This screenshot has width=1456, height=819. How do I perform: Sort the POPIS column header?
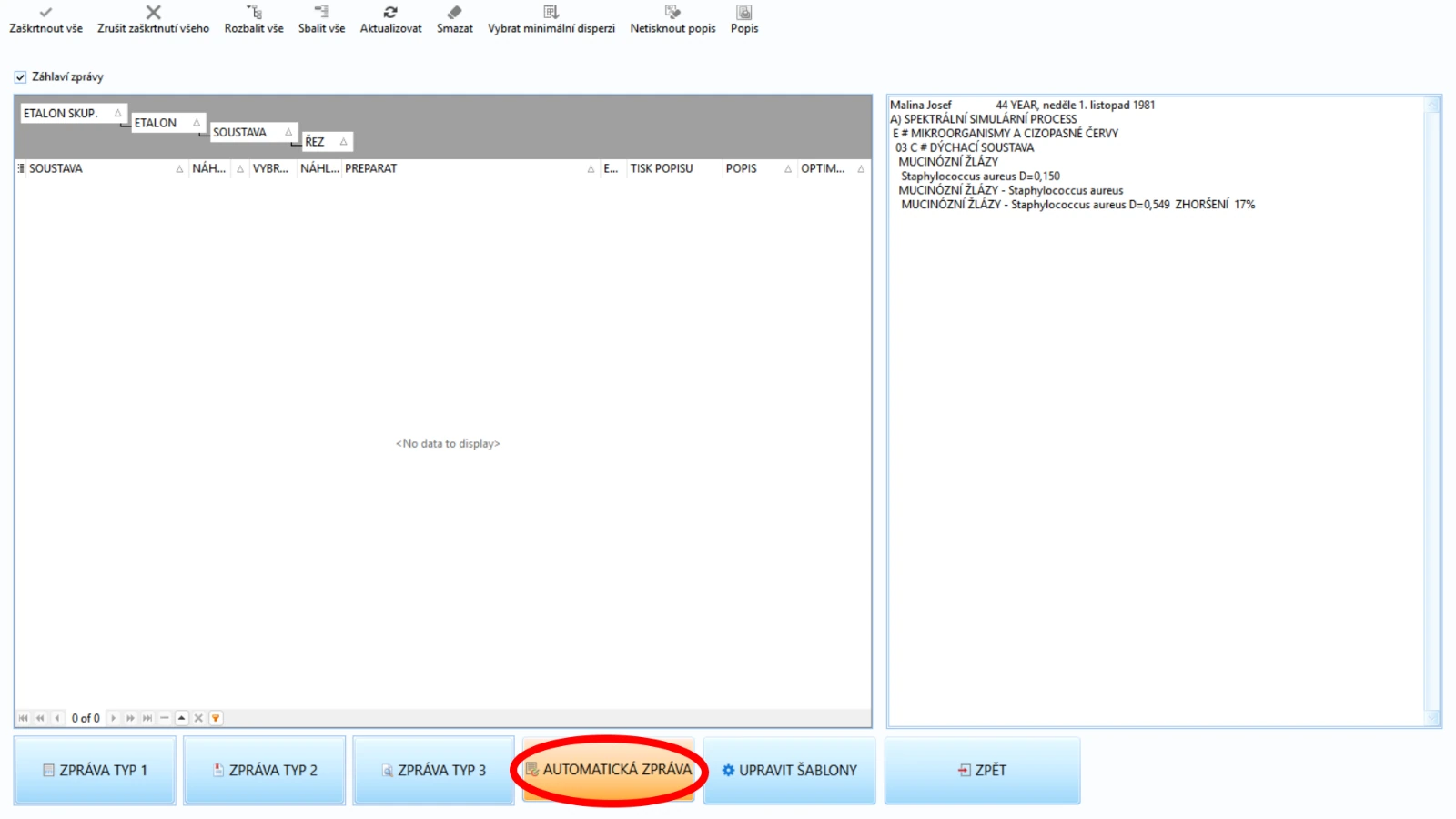759,168
